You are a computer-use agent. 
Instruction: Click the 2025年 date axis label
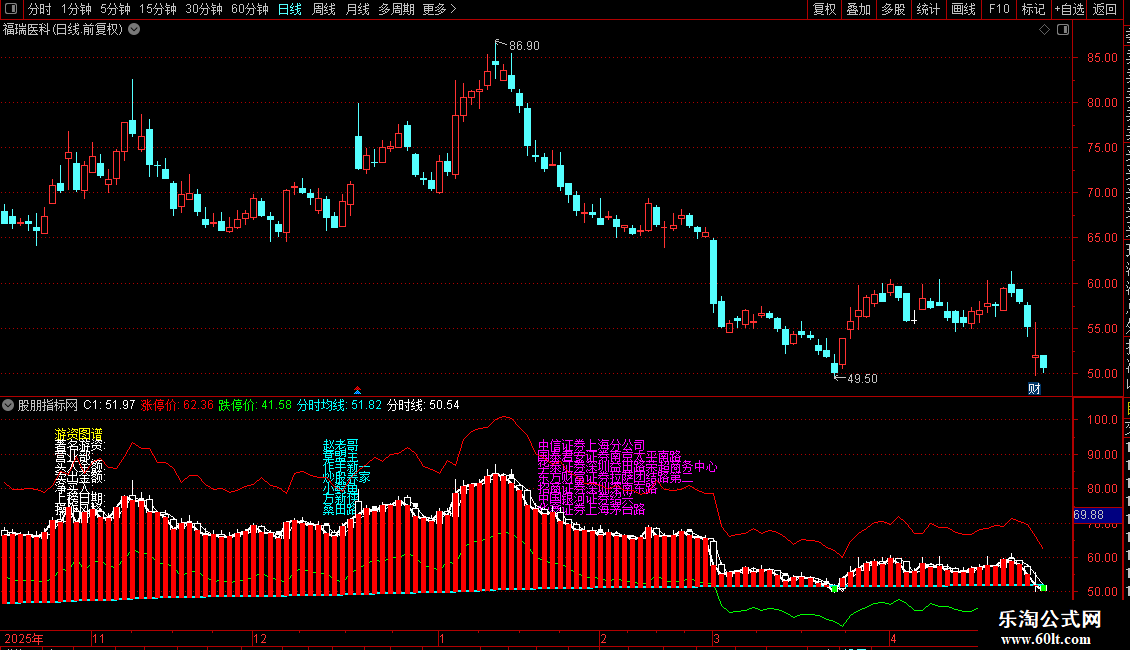[24, 638]
